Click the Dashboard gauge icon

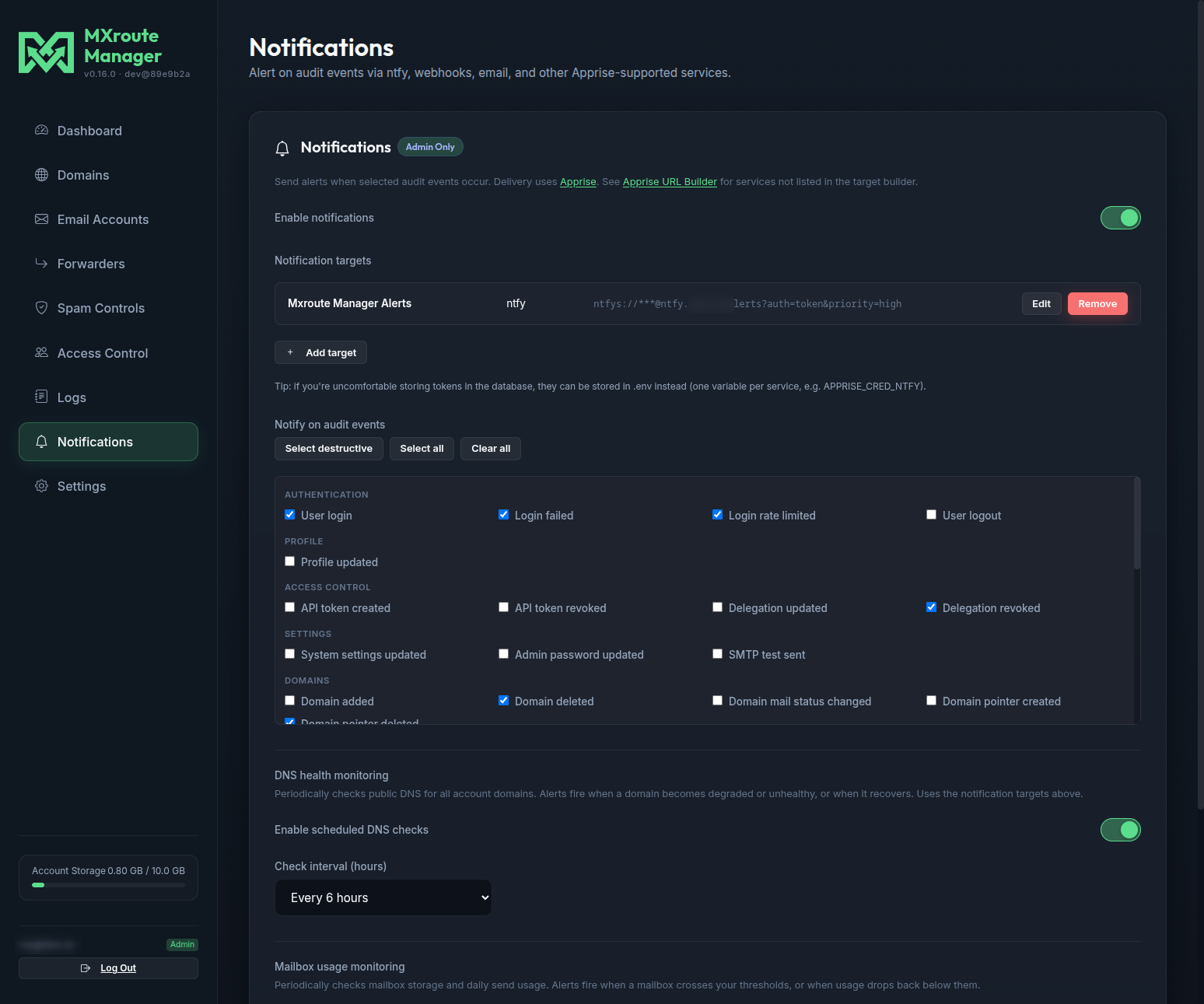pyautogui.click(x=41, y=130)
